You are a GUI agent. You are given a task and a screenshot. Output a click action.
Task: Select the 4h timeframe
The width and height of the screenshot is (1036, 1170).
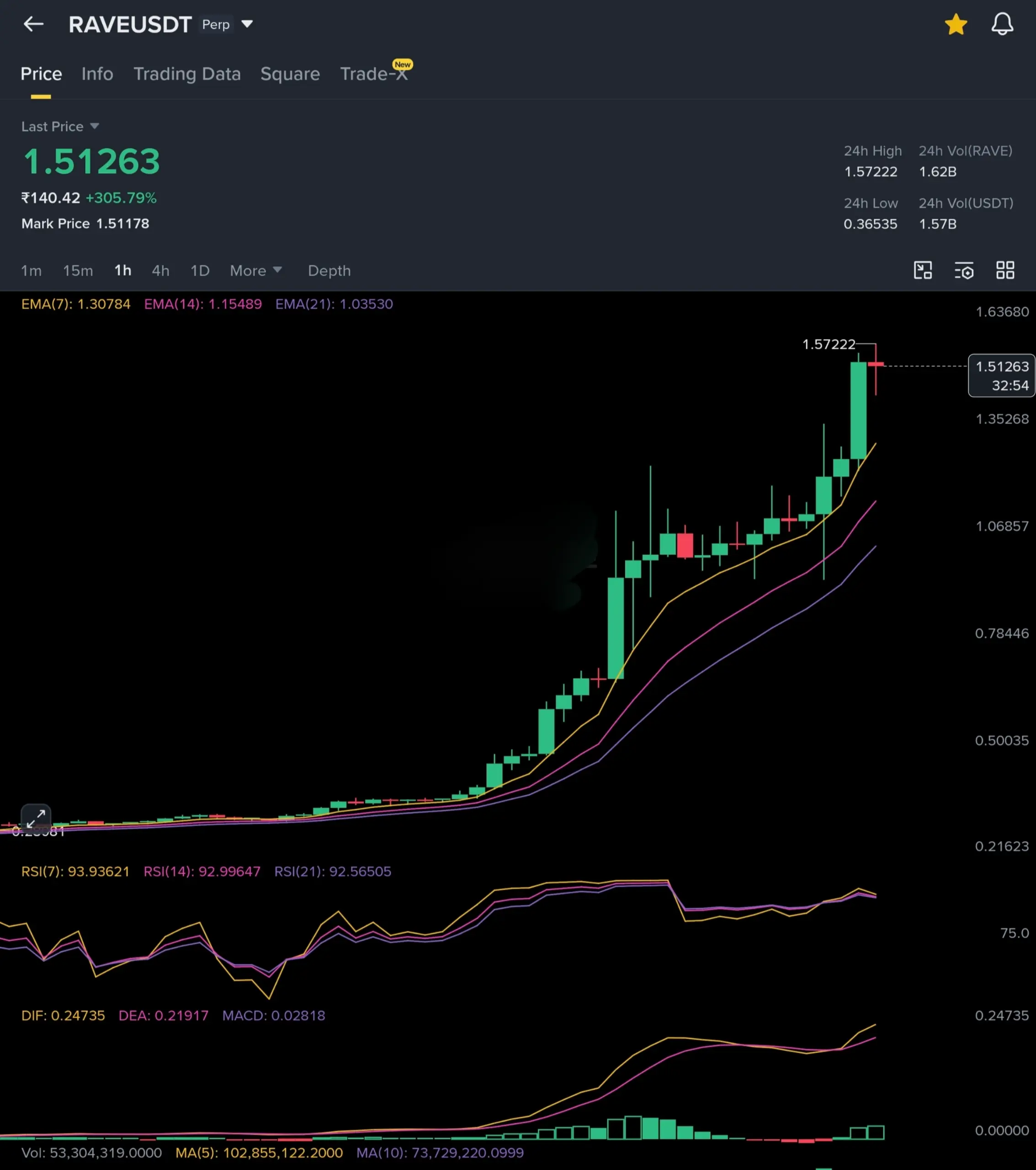[x=160, y=271]
